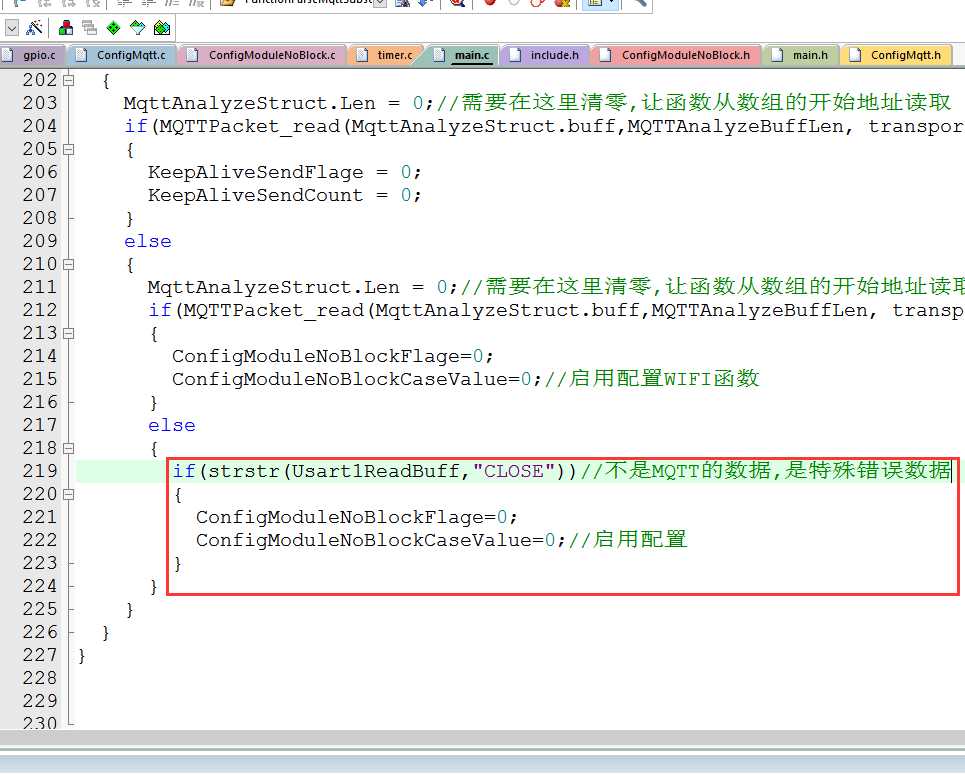
Task: Click the '//启用配置' comment on line 222
Action: (628, 540)
